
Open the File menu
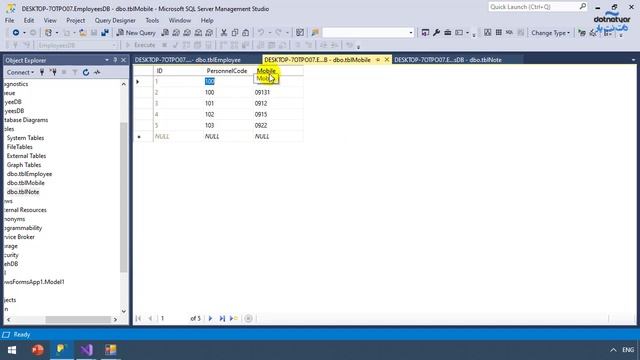coord(9,20)
